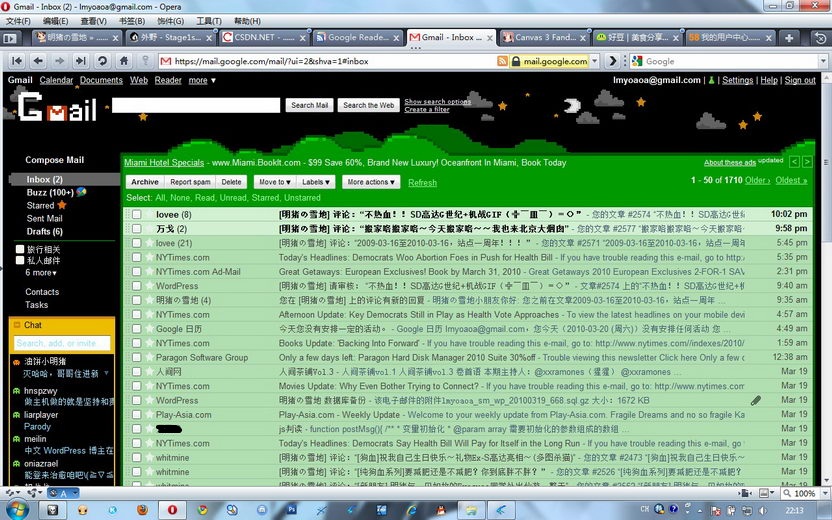Check the Play-Asia.com email checkbox
Screen dimensions: 832x520
pos(136,415)
